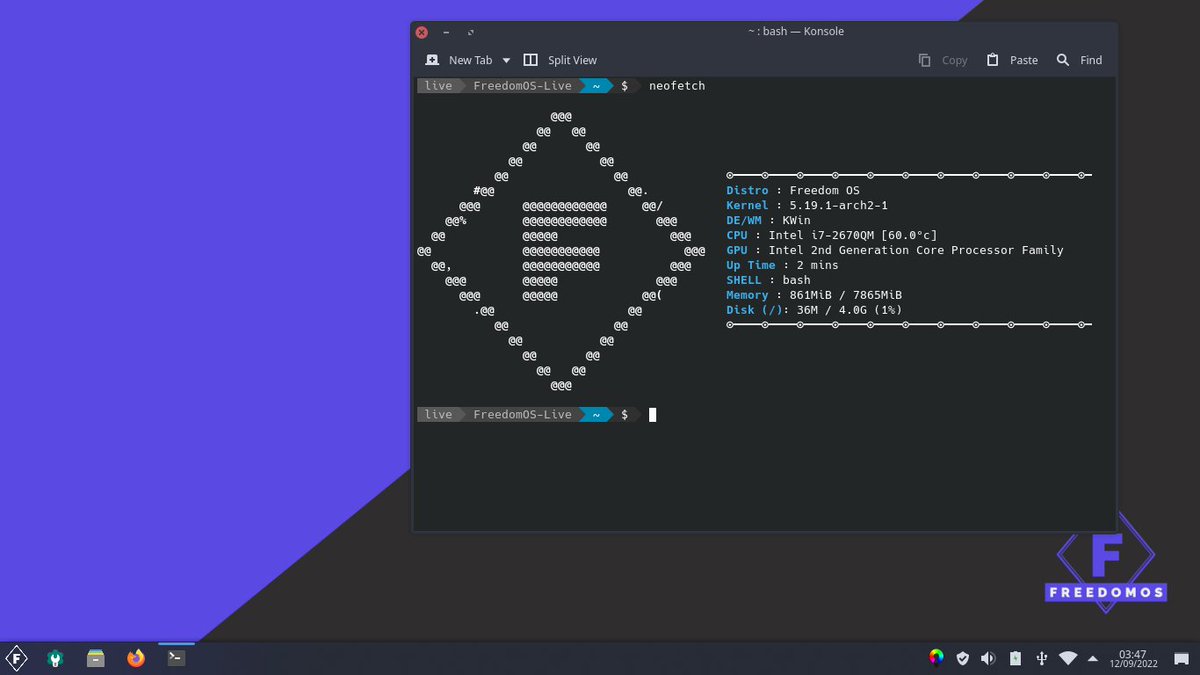
Task: Open the file manager from the taskbar
Action: point(95,658)
